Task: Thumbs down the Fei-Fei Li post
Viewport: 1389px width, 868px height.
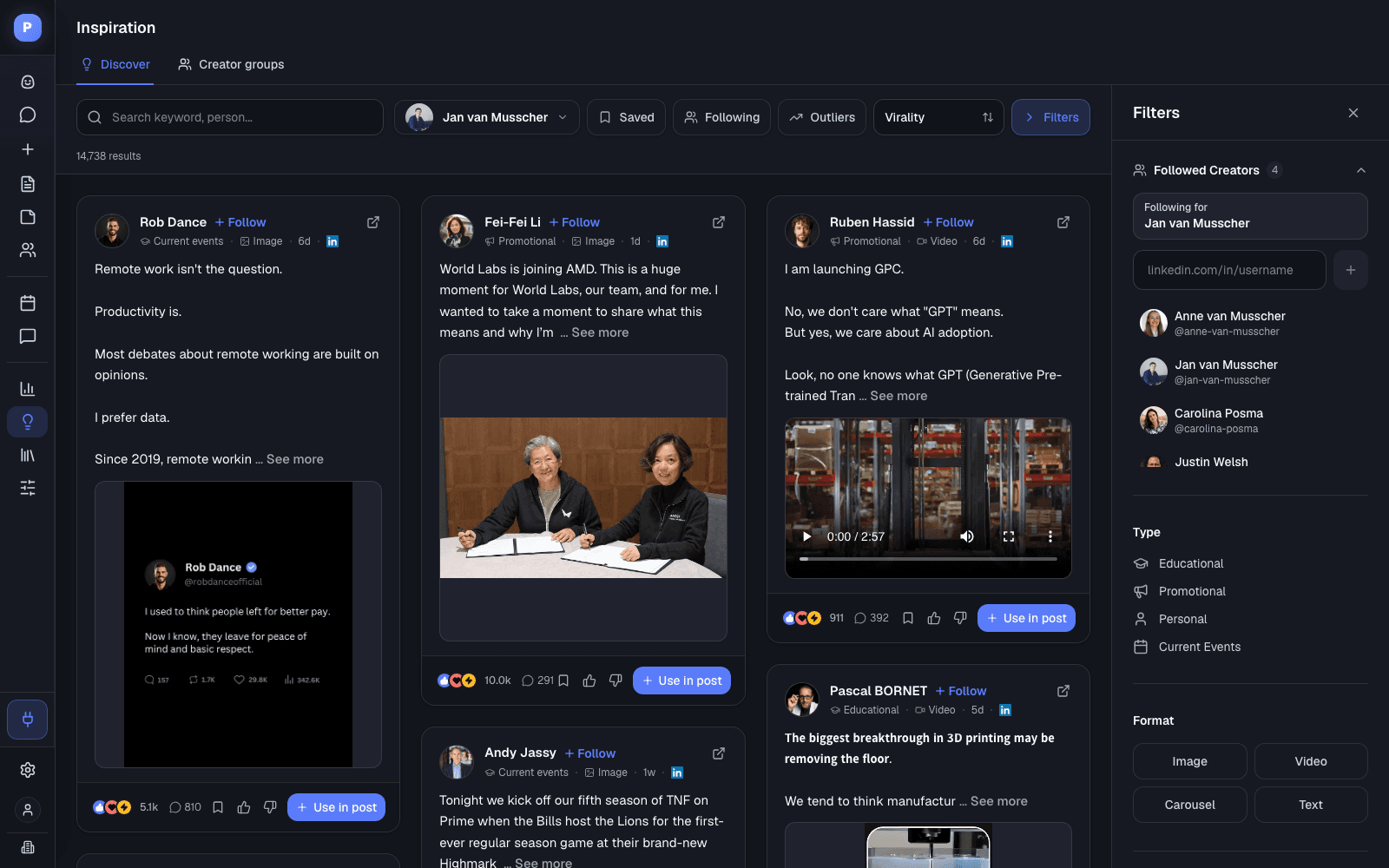Action: [x=616, y=681]
